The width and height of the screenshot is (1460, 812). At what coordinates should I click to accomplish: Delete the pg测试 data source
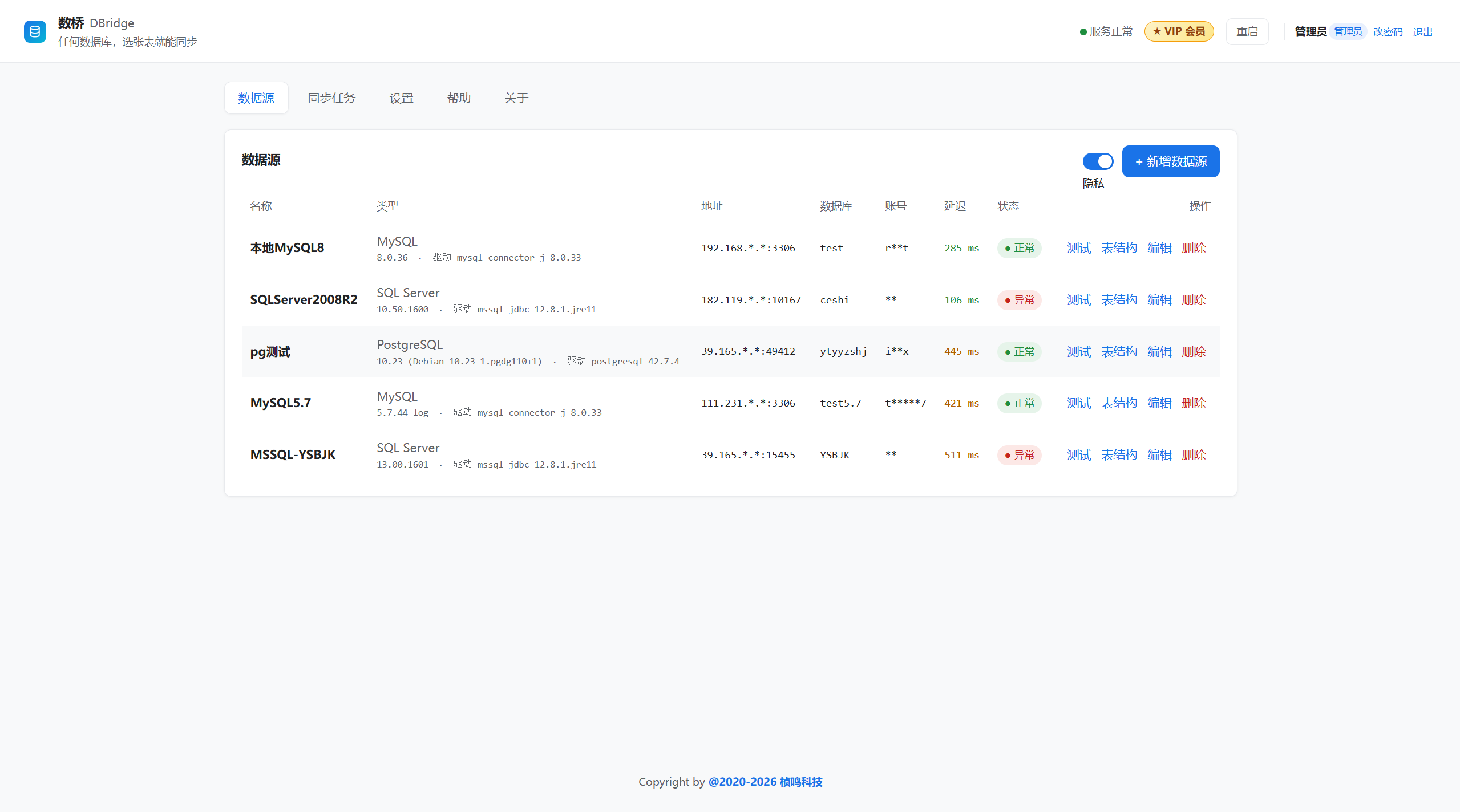[1194, 352]
